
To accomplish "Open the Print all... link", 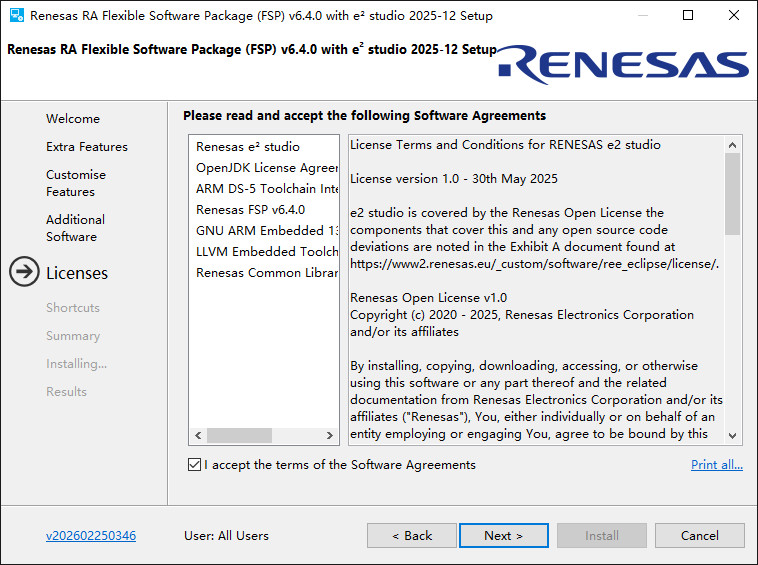I will 717,465.
